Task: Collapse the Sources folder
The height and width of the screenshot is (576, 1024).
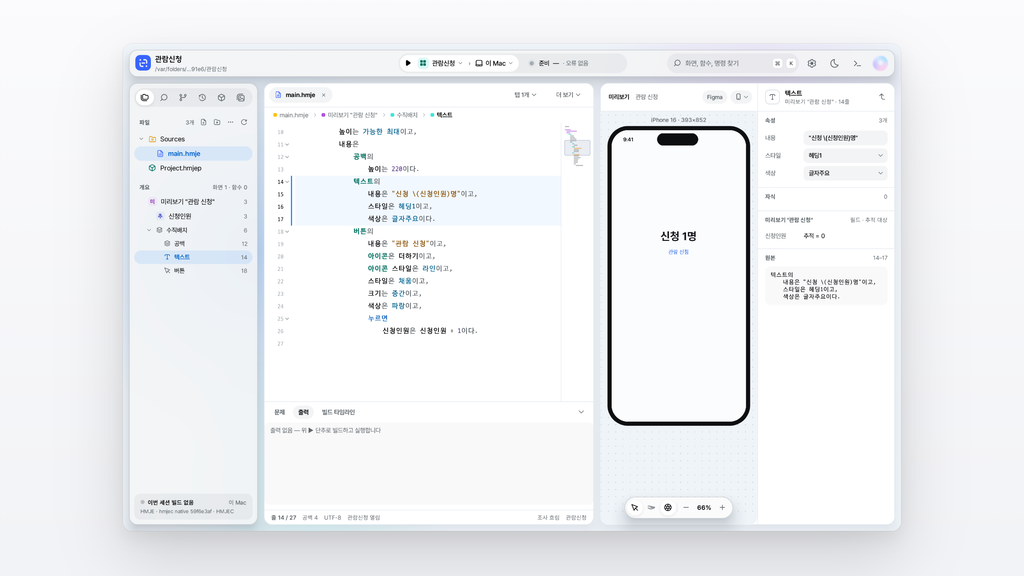Action: pos(141,139)
